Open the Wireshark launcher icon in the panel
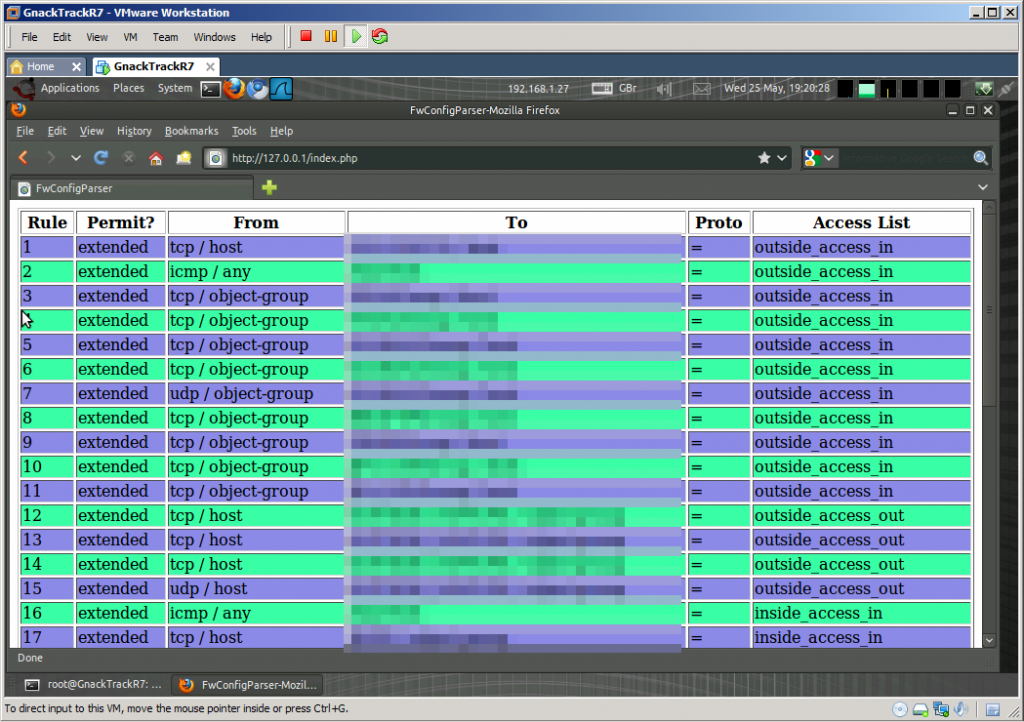The width and height of the screenshot is (1024, 722). [x=281, y=88]
